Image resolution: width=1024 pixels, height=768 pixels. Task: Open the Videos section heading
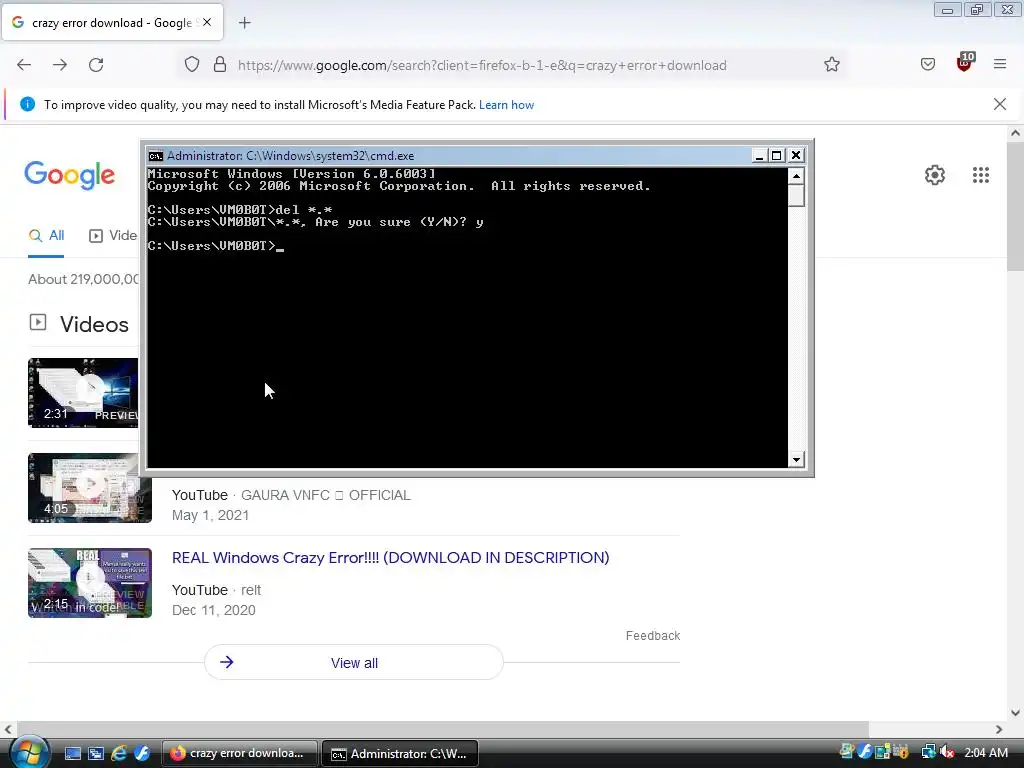[x=94, y=325]
